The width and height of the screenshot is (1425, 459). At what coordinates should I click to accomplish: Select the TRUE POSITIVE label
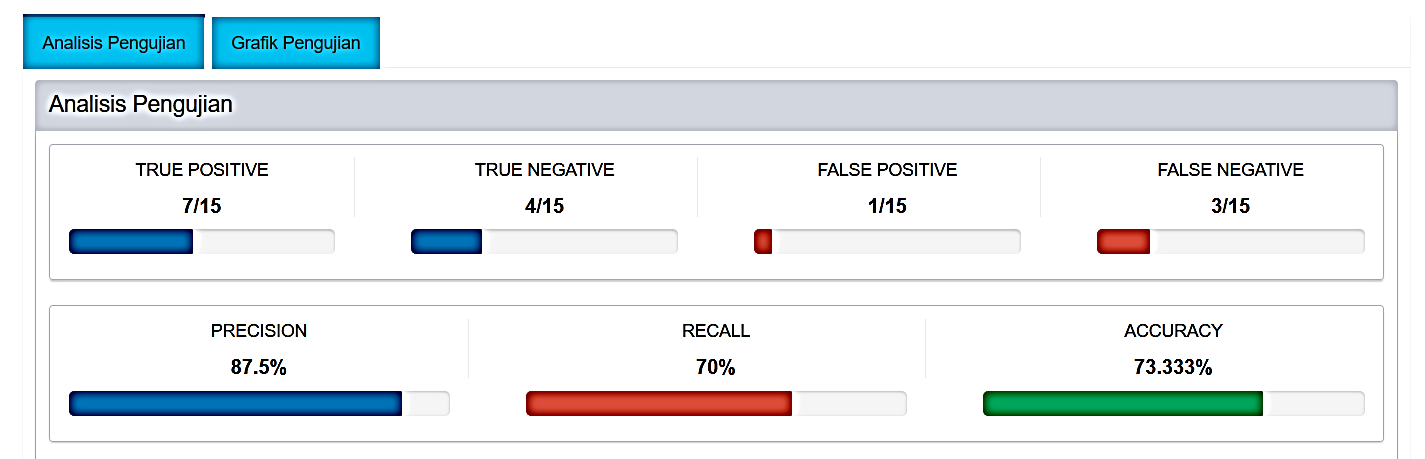(202, 170)
